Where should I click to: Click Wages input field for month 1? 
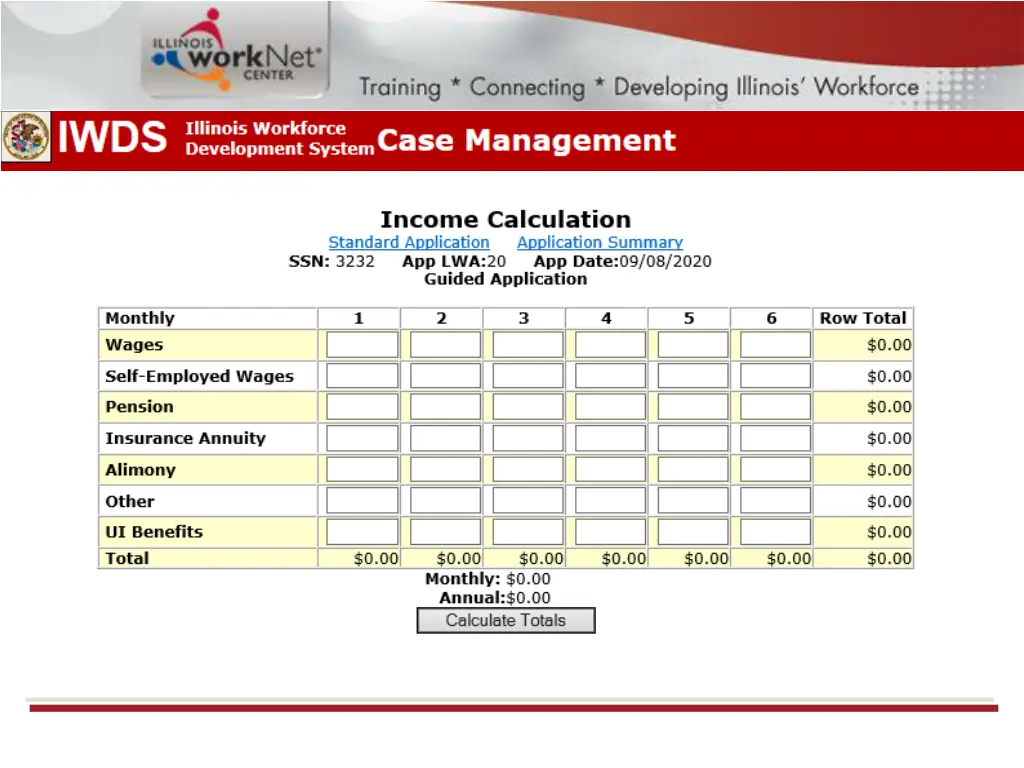362,345
